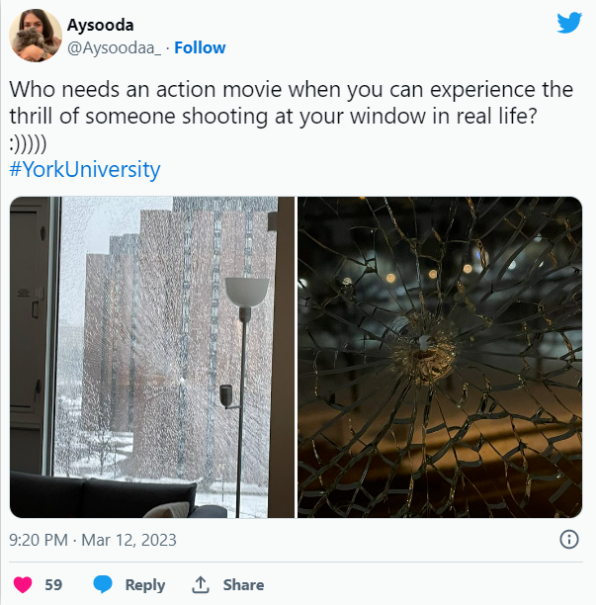Like the tweet with the heart icon
This screenshot has height=605, width=596.
click(23, 584)
